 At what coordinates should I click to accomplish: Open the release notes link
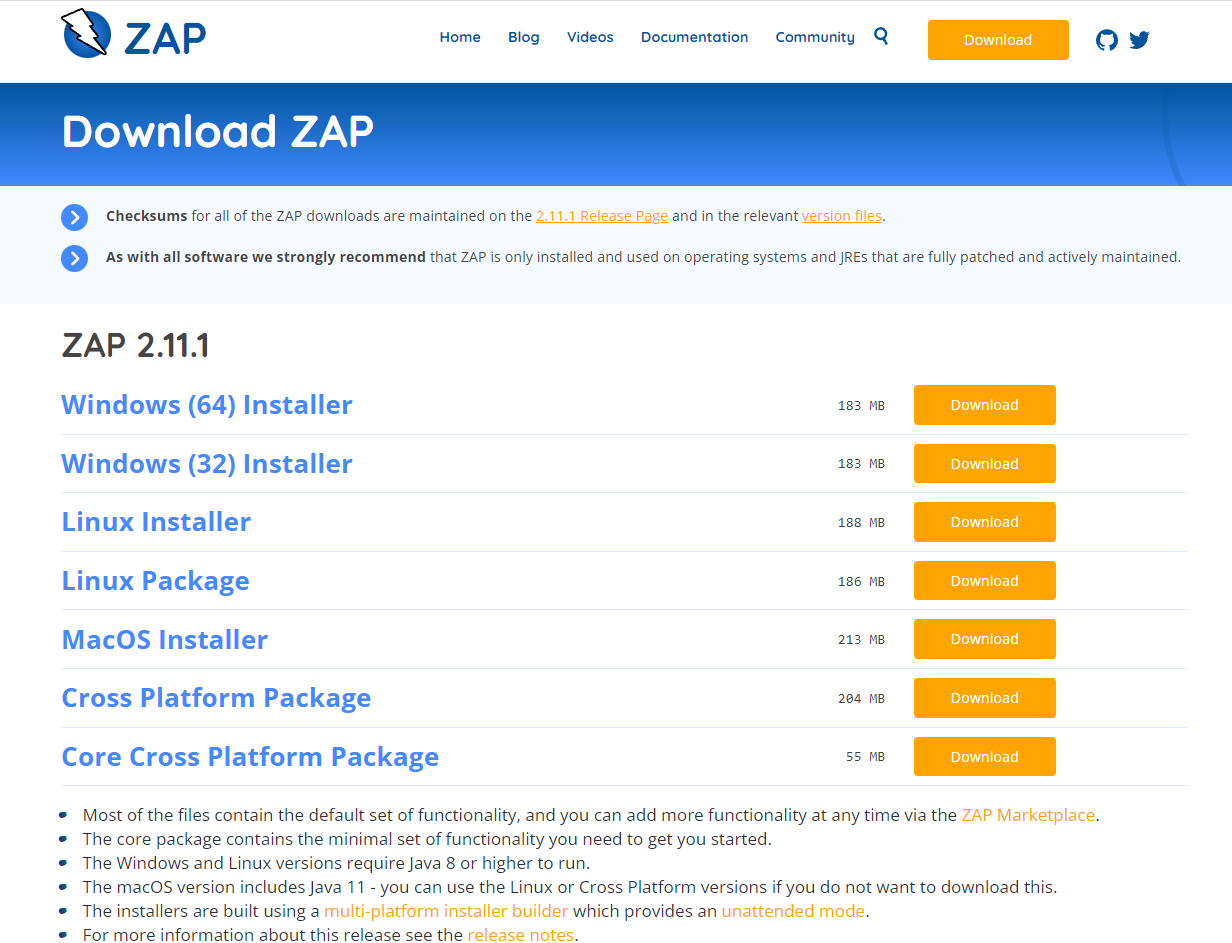521,935
